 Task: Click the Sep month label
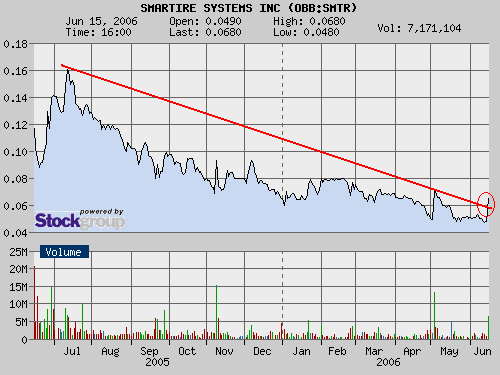click(149, 351)
